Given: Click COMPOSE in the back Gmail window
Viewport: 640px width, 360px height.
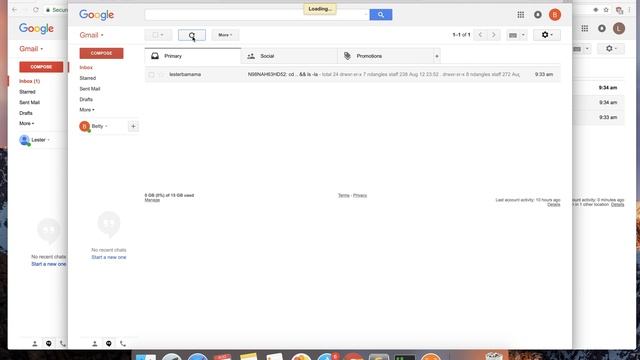Looking at the screenshot, I should [41, 67].
